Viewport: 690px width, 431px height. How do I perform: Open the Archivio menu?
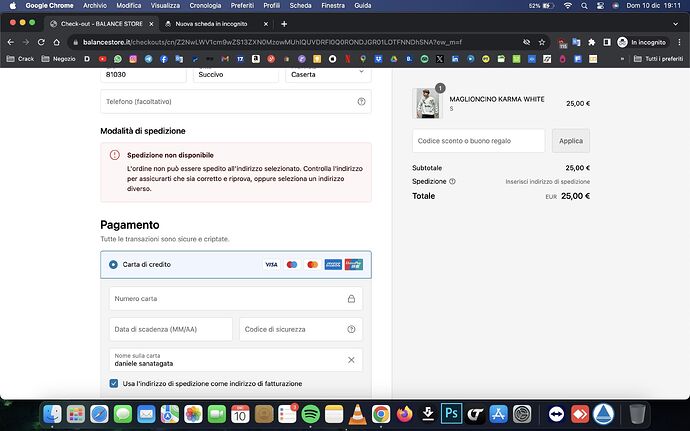95,6
